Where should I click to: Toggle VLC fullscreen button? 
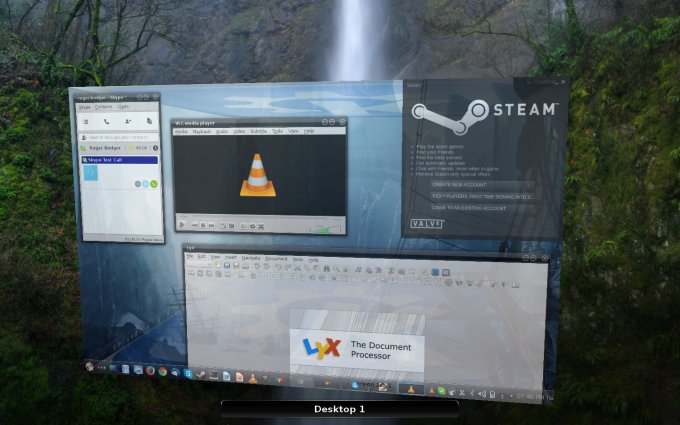coord(223,226)
